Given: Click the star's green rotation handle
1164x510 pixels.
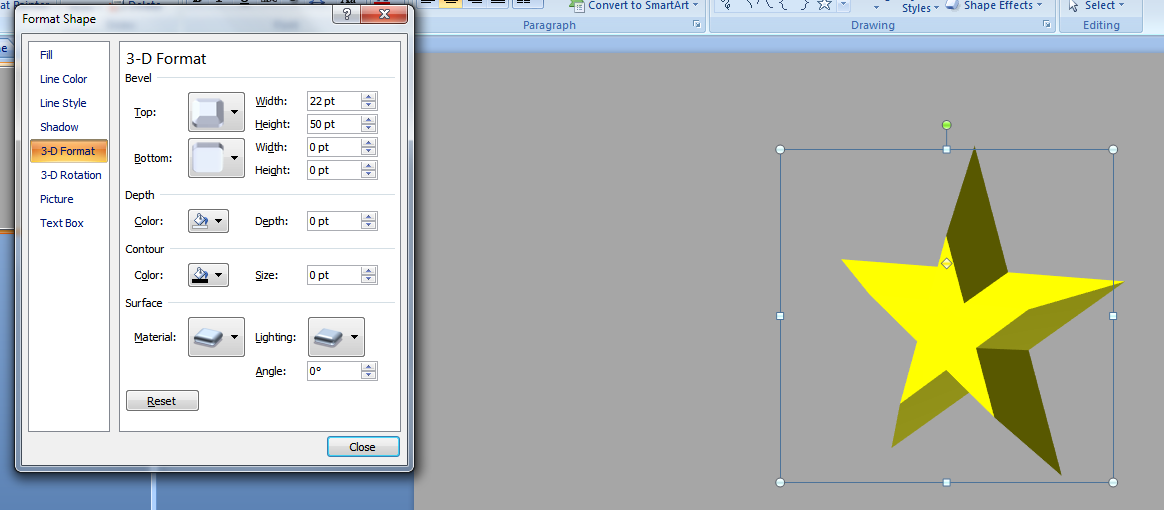Looking at the screenshot, I should click(x=946, y=125).
